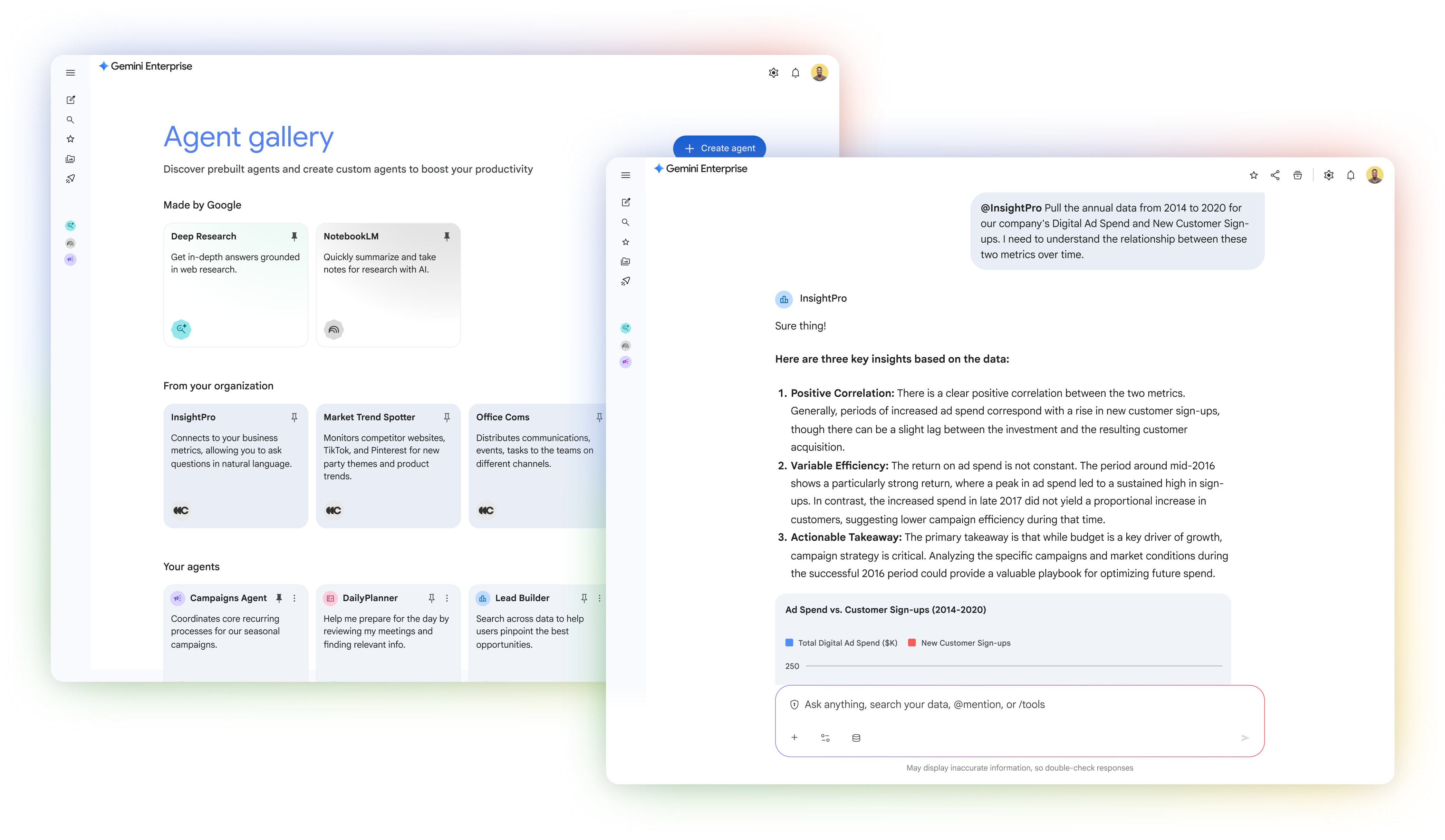
Task: Open the database source picker in the prompt bar
Action: coord(856,738)
